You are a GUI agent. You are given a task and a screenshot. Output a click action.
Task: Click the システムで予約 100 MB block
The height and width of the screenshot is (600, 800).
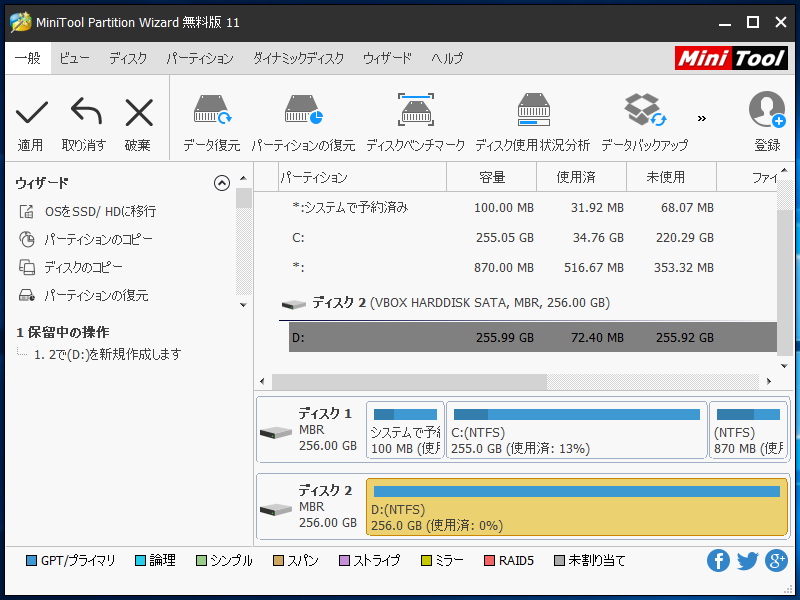tap(405, 430)
